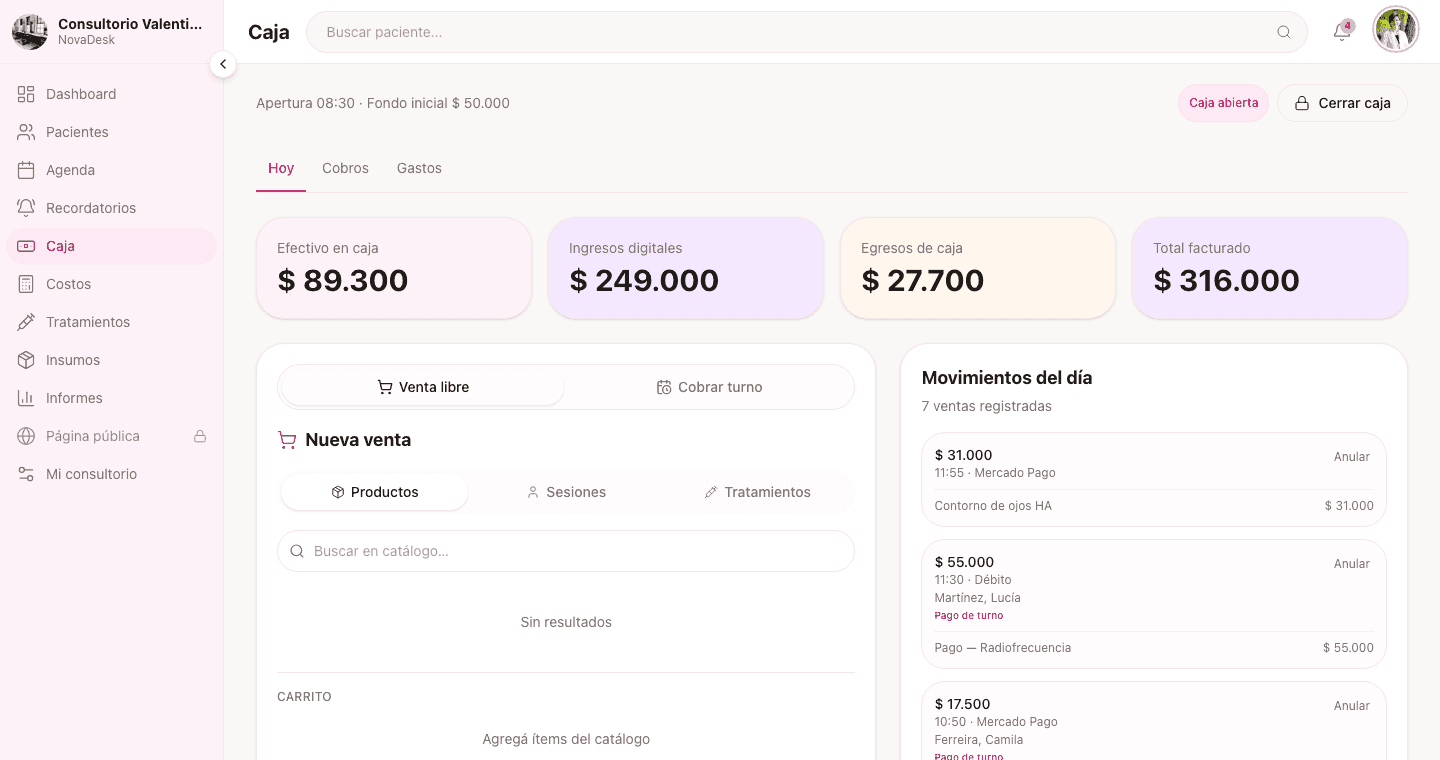Image resolution: width=1440 pixels, height=760 pixels.
Task: Click the Cerrar caja button
Action: [1342, 103]
